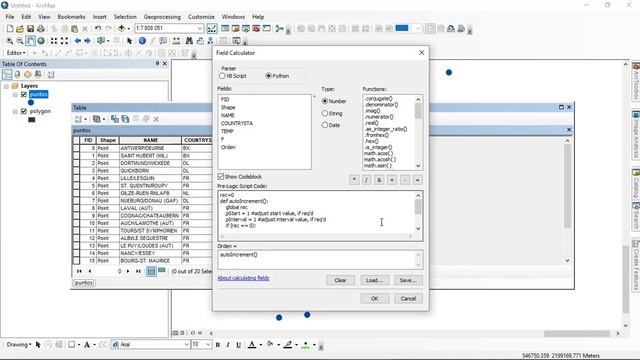Select Python parser option
This screenshot has height=360, width=640.
click(268, 76)
